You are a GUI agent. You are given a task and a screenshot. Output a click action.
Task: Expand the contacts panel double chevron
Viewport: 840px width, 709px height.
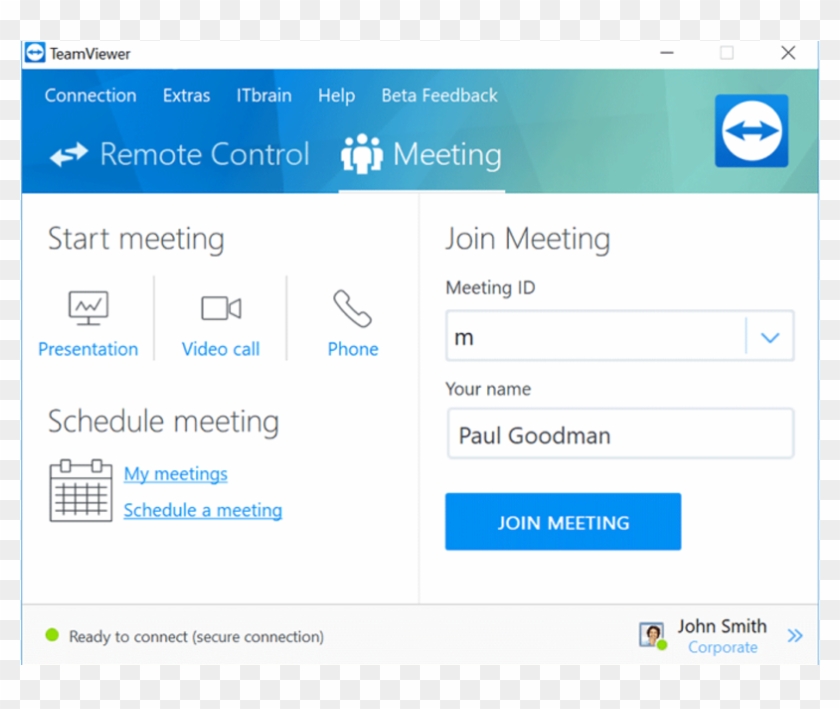click(795, 635)
